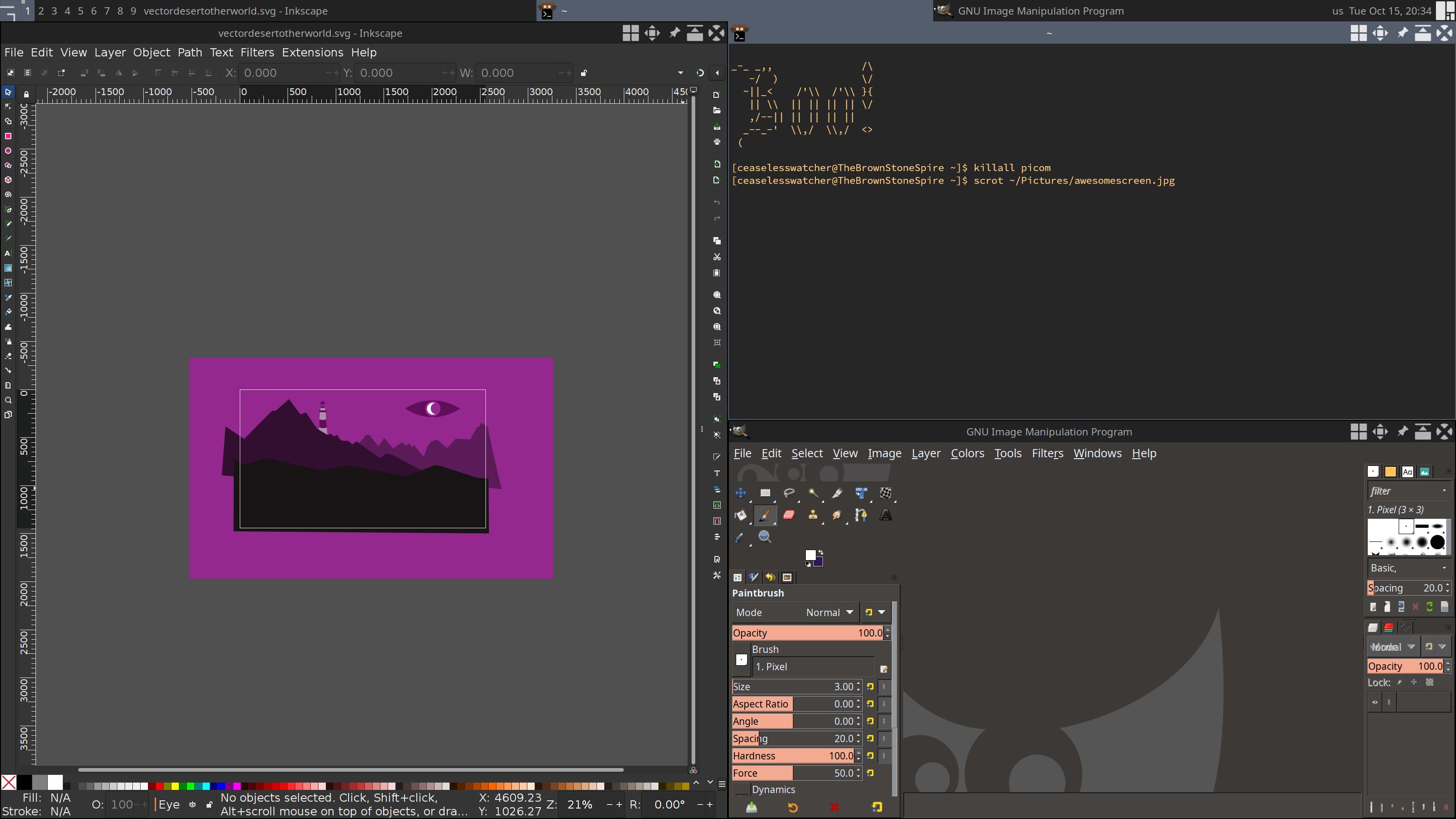Toggle link Size to brush native size

coord(884,687)
